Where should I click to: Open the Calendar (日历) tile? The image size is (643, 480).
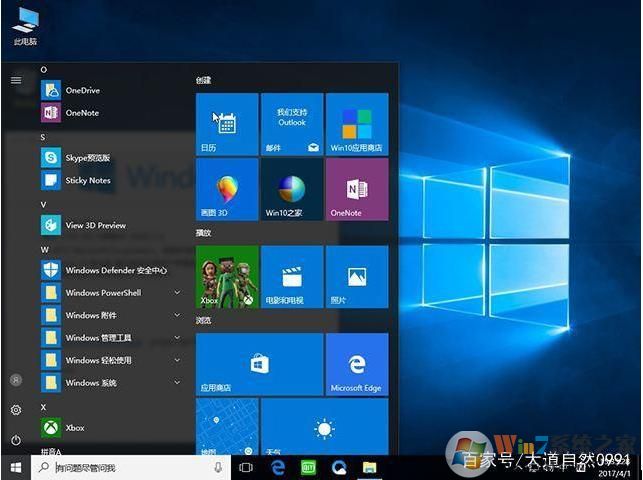[x=226, y=124]
